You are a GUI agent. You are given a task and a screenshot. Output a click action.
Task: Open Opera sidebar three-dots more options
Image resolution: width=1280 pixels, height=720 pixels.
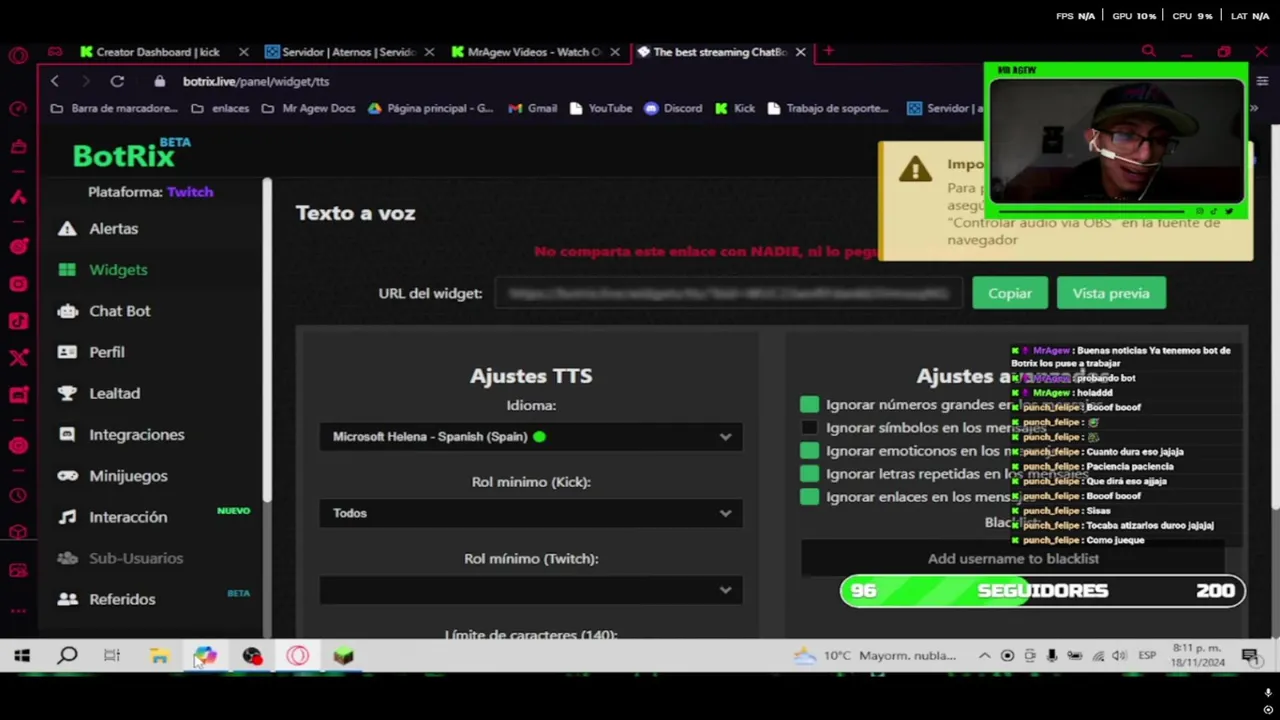(x=18, y=609)
